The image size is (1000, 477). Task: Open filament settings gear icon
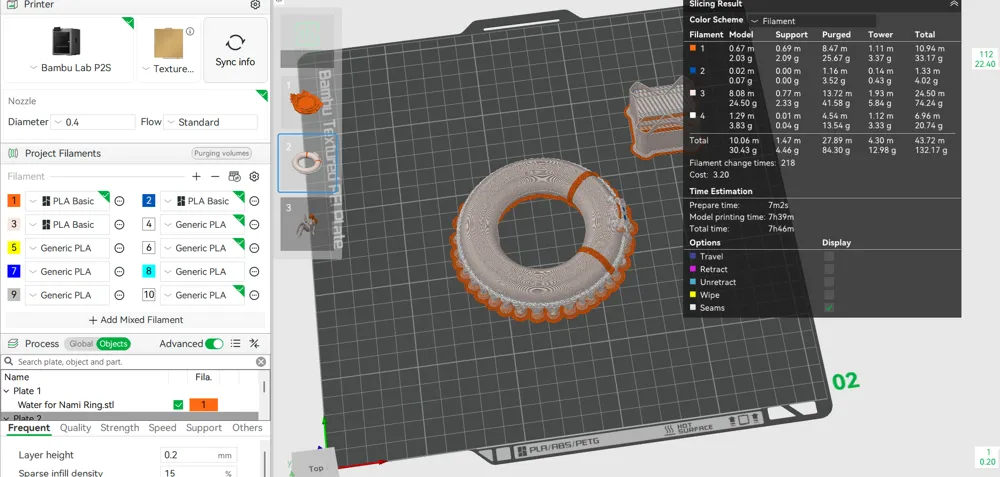[x=254, y=177]
